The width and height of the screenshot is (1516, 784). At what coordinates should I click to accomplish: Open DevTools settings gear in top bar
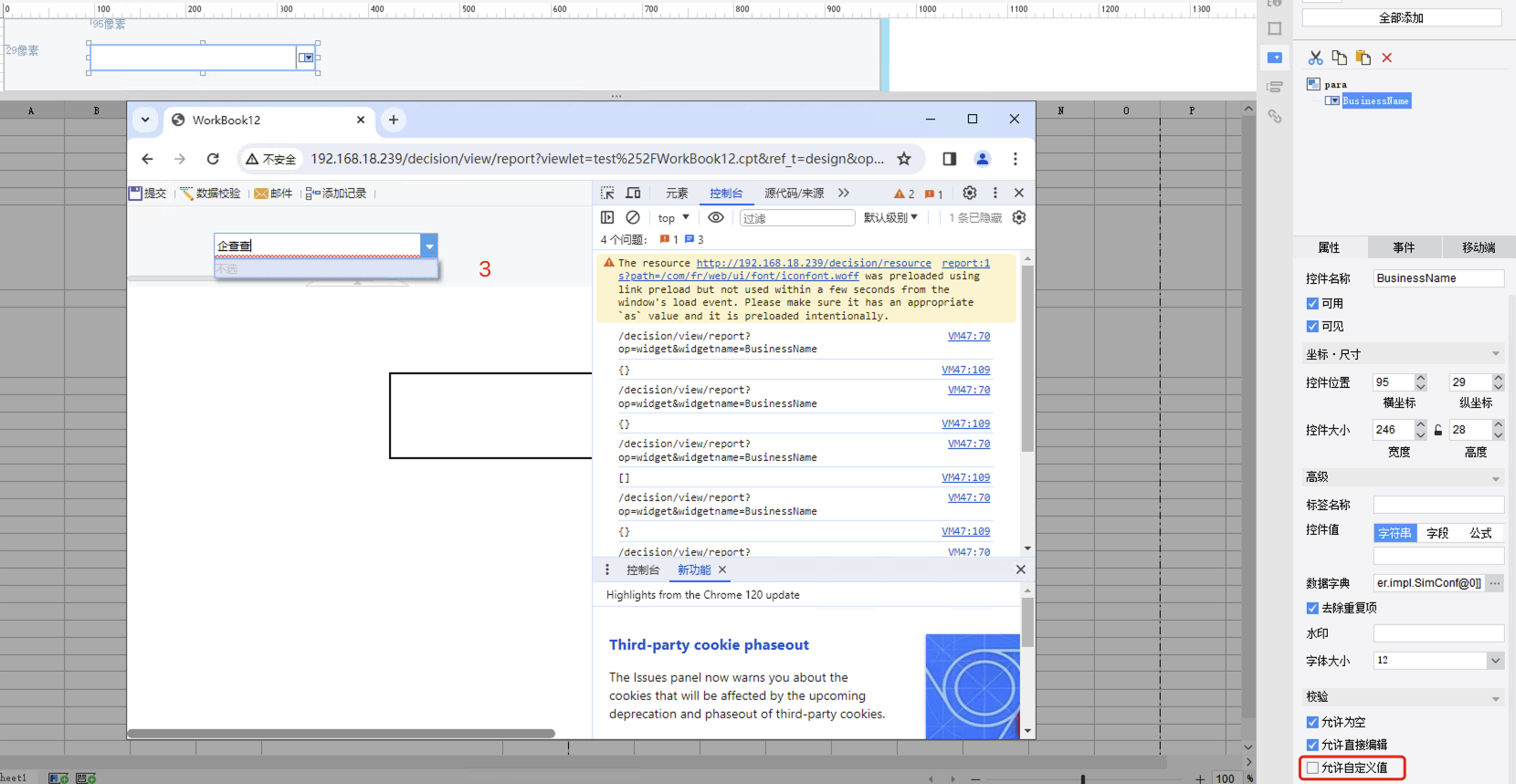tap(970, 193)
